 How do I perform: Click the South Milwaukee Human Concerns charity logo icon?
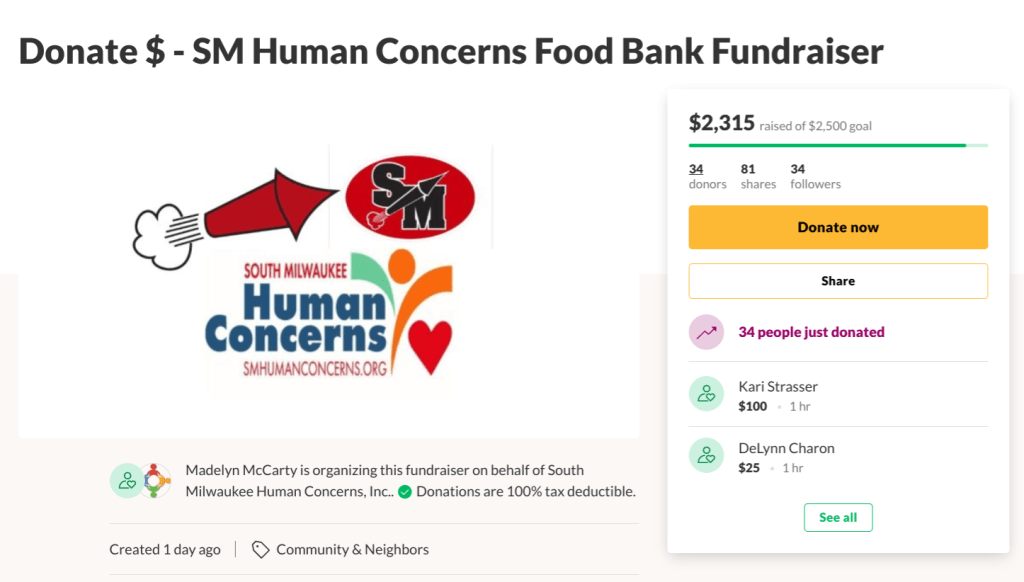point(155,481)
